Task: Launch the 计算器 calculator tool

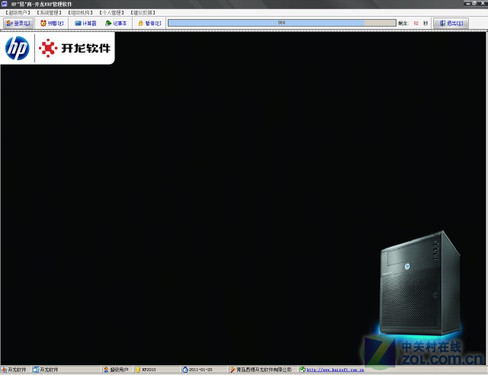Action: click(86, 23)
